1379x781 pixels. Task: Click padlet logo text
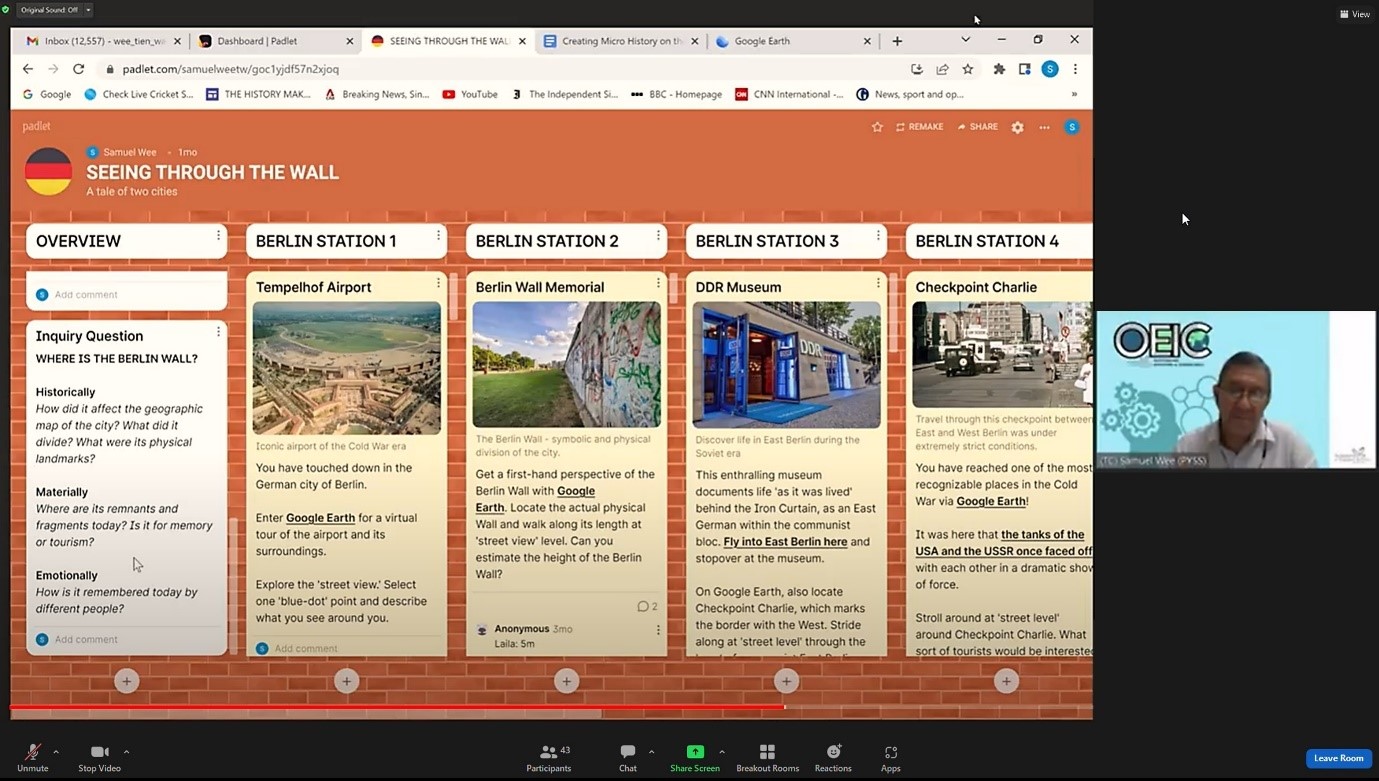click(x=36, y=126)
